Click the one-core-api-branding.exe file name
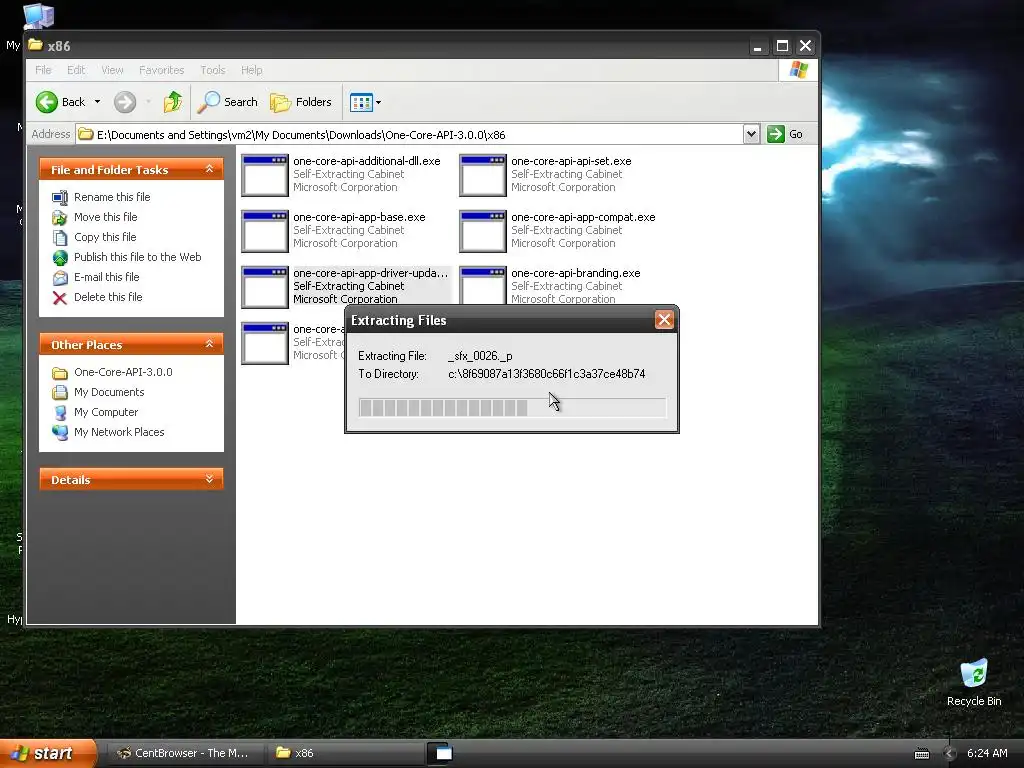This screenshot has height=768, width=1024. click(x=575, y=273)
